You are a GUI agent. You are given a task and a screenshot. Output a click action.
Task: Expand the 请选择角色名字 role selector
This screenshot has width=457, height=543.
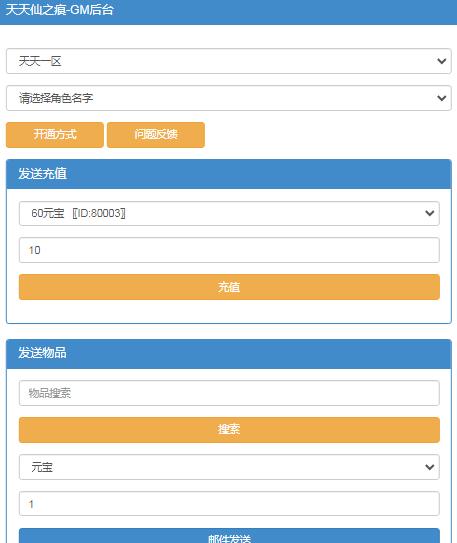click(228, 98)
